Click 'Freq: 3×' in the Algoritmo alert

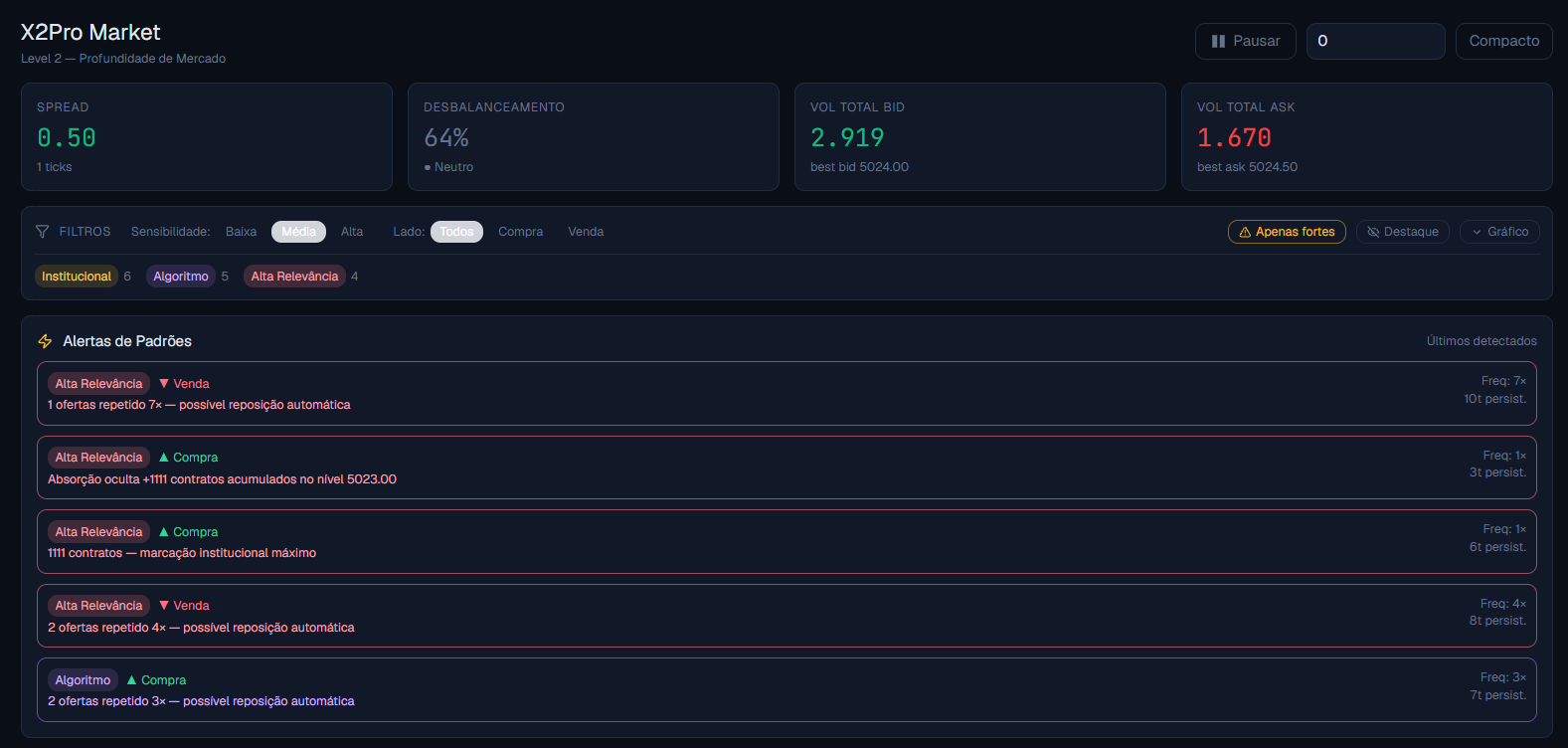tap(1503, 677)
